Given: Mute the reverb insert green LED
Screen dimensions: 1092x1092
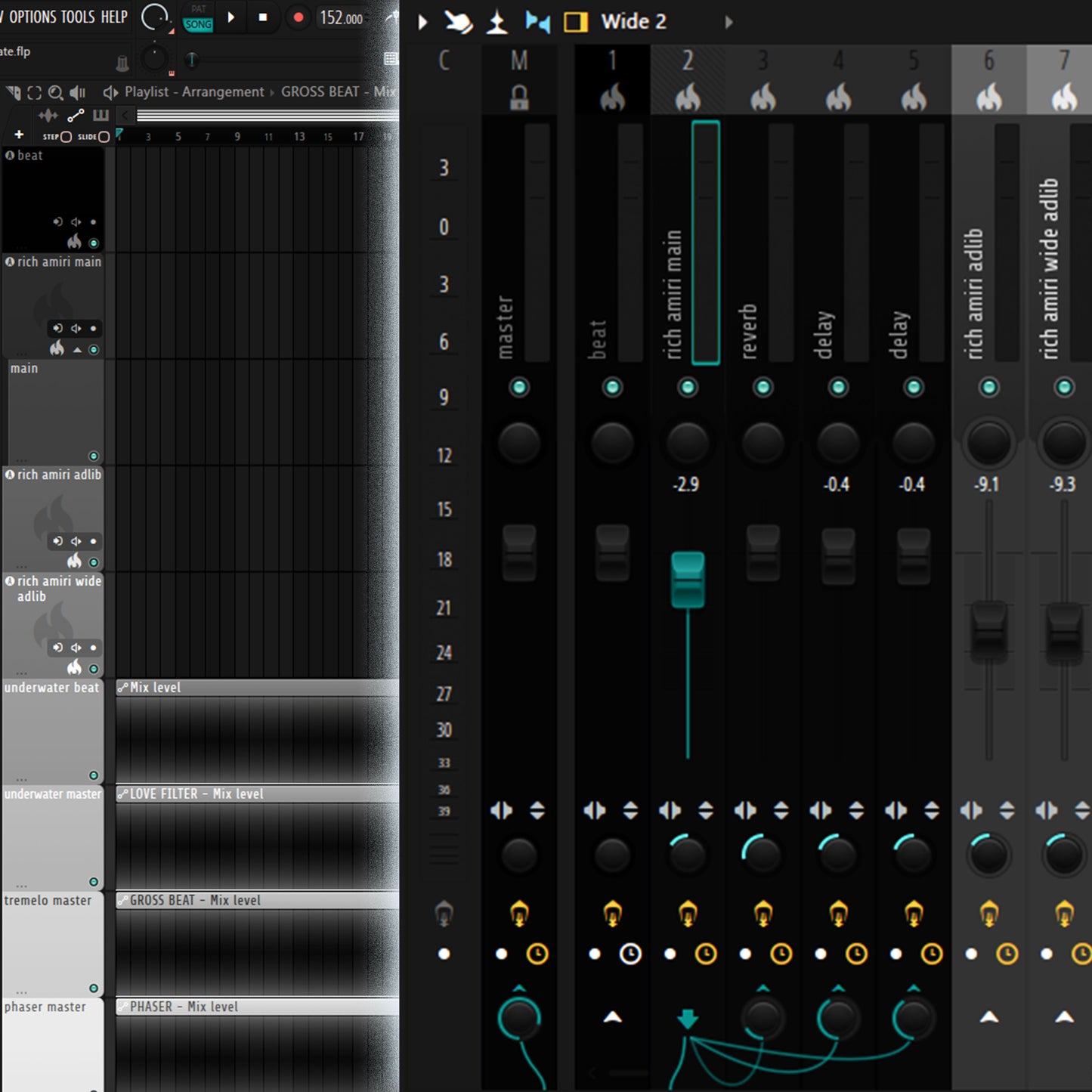Looking at the screenshot, I should [763, 388].
